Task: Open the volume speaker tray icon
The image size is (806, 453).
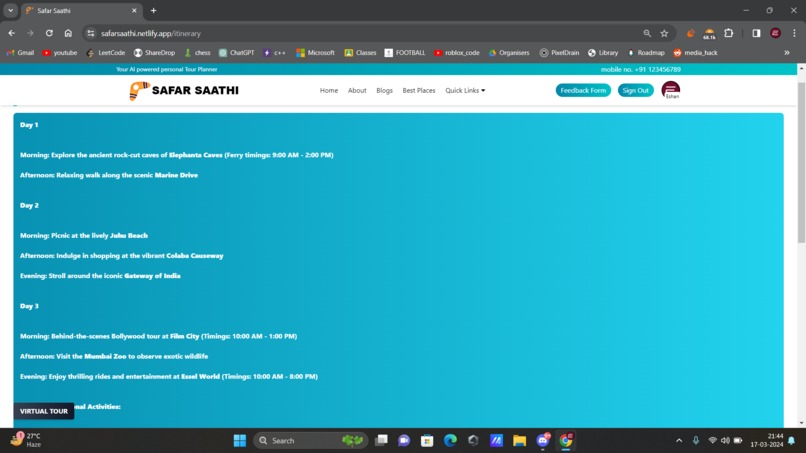Action: pos(725,441)
